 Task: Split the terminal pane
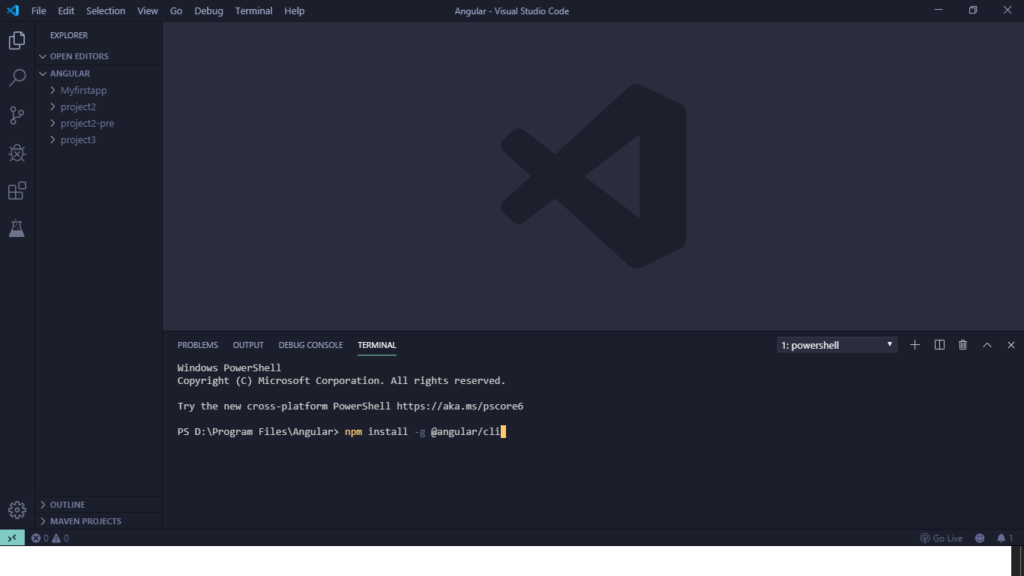coord(939,345)
